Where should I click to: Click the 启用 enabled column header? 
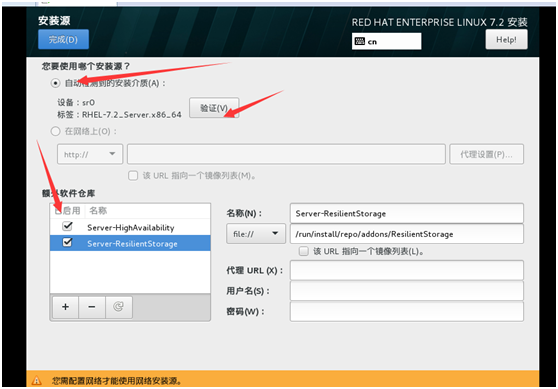[x=68, y=211]
